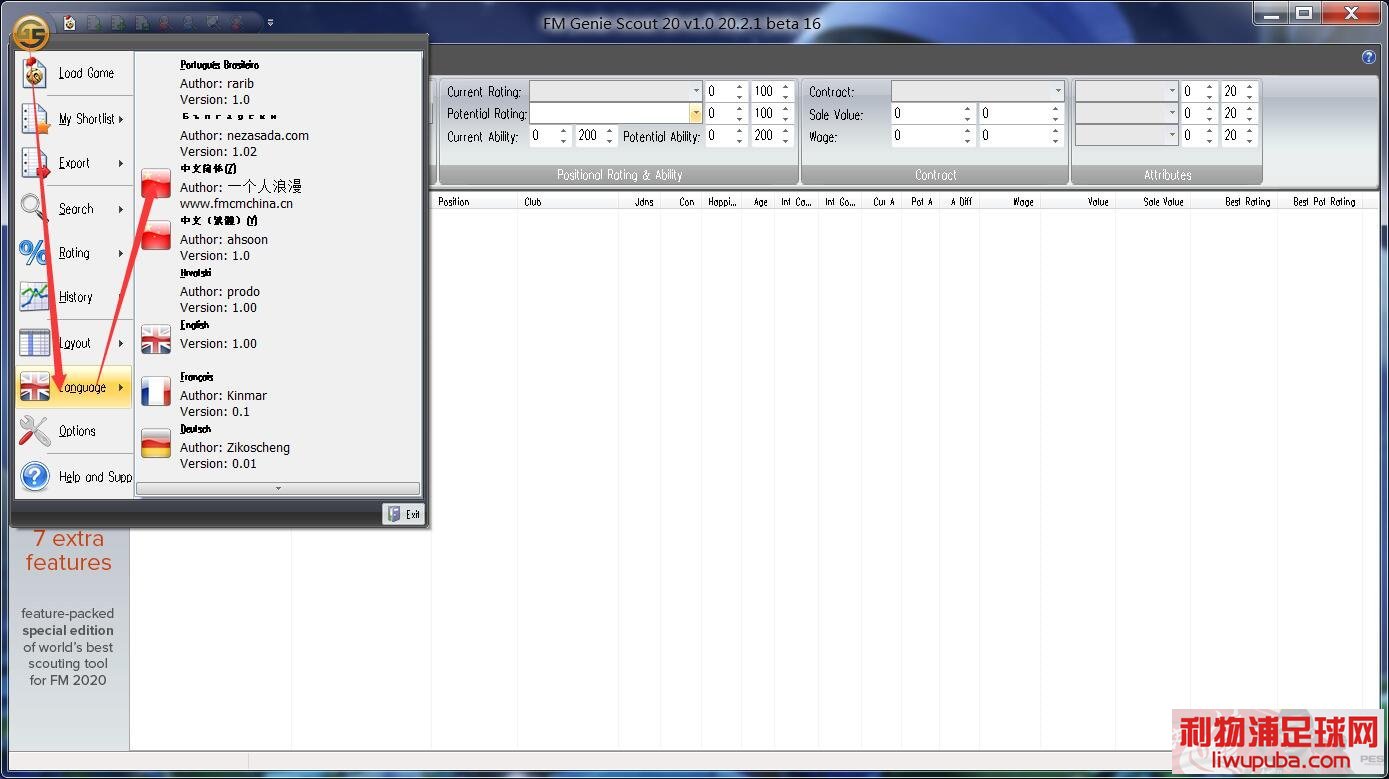Click the Sale Value minimum field
1389x779 pixels.
(x=926, y=113)
